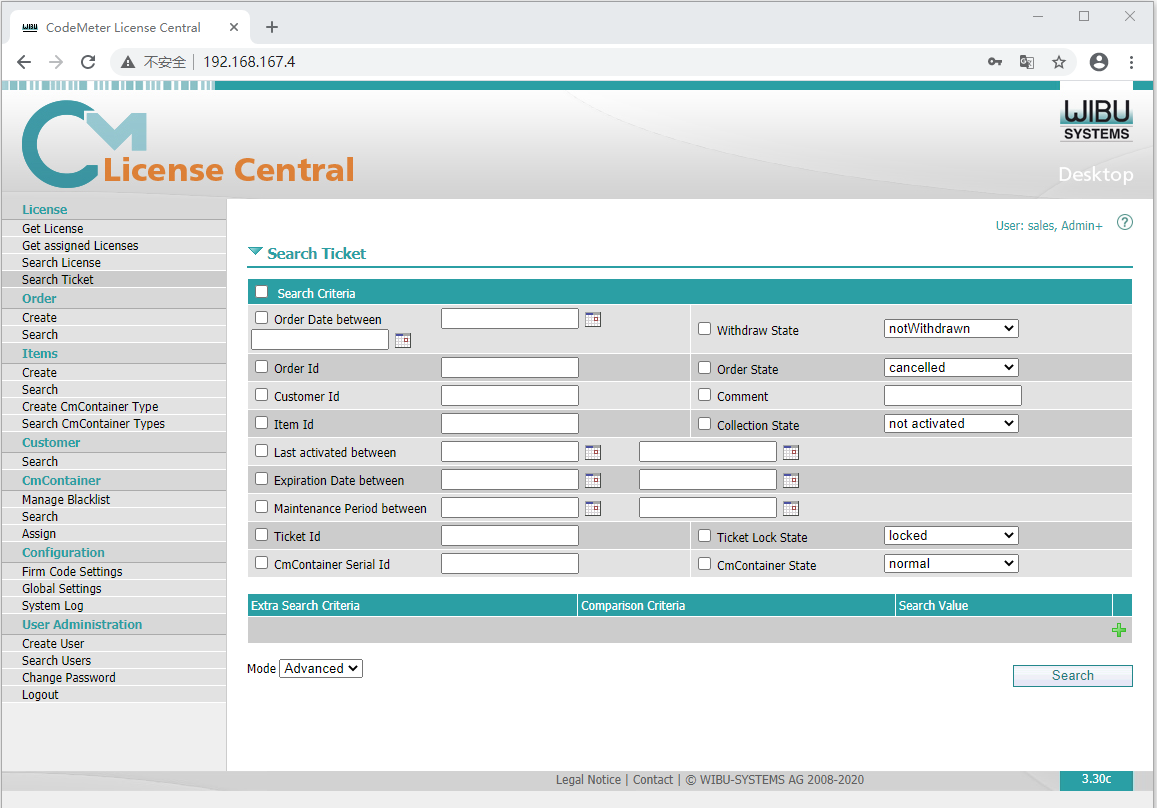The image size is (1157, 808).
Task: Open calendar picker for Order Date end
Action: 402,340
